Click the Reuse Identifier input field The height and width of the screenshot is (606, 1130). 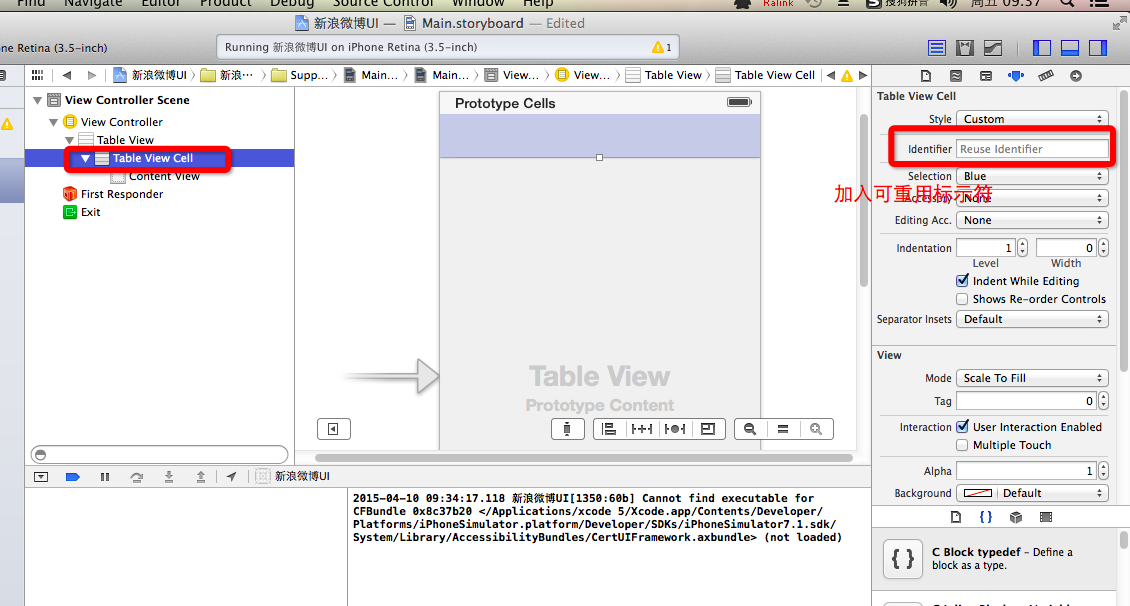[1032, 149]
